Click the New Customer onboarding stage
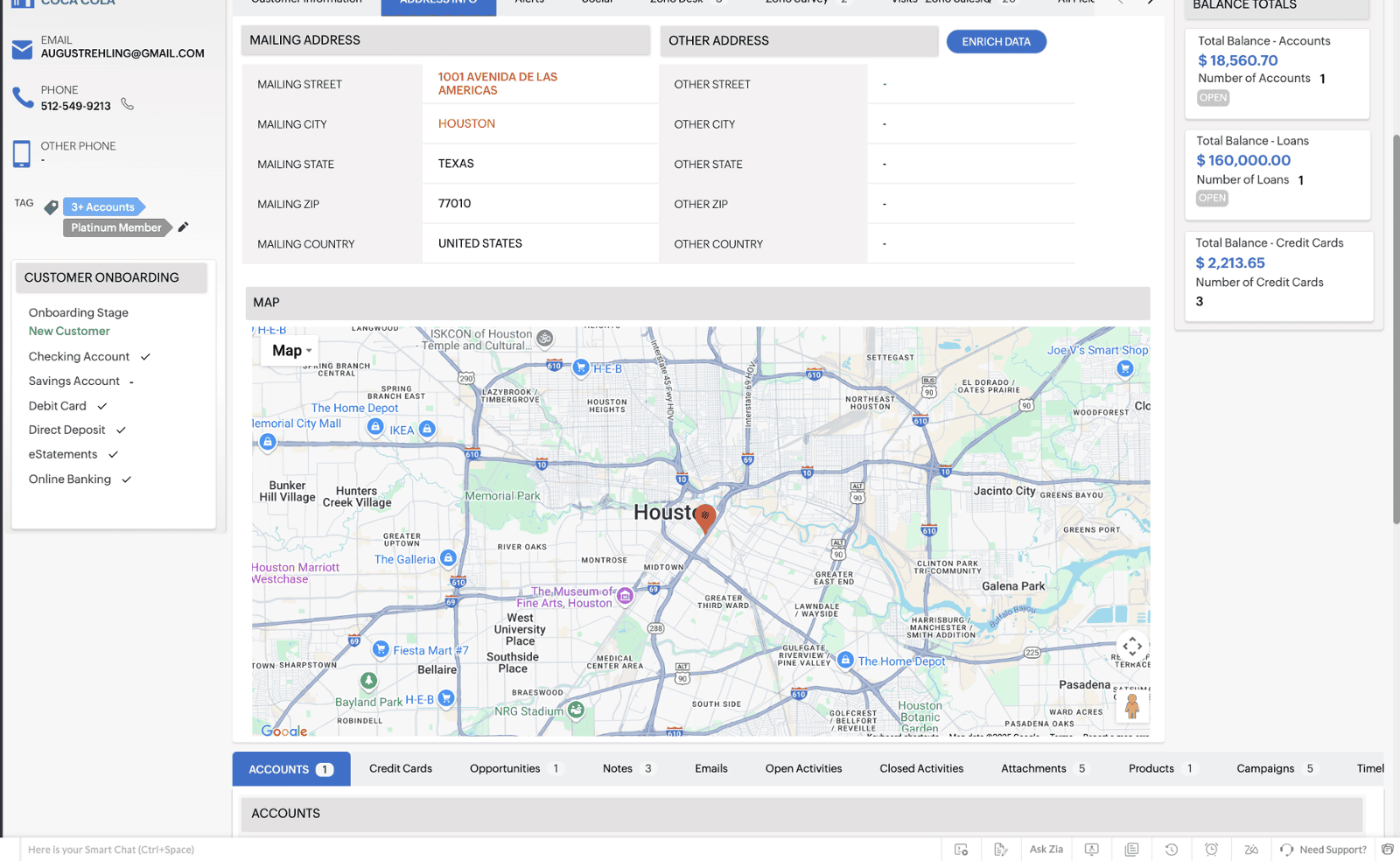 pos(69,332)
